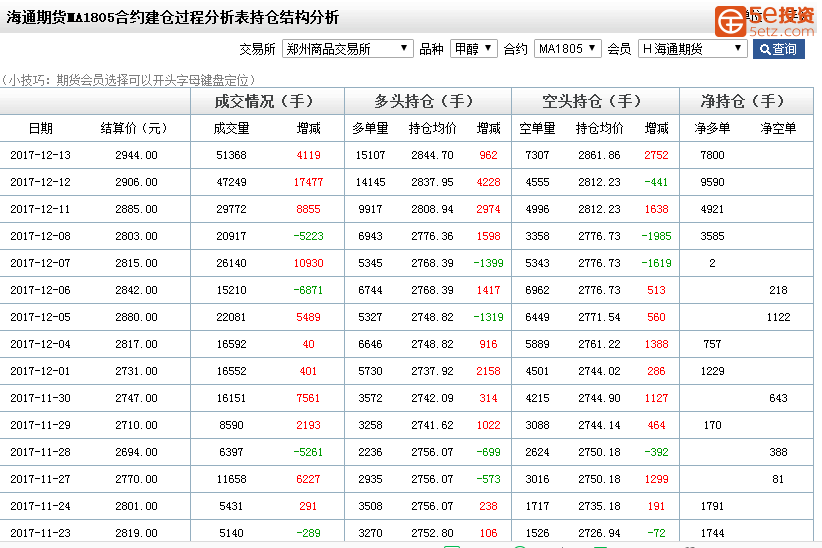Select the date cell 2017-11-24
Screen dimensions: 822x548
40,506
